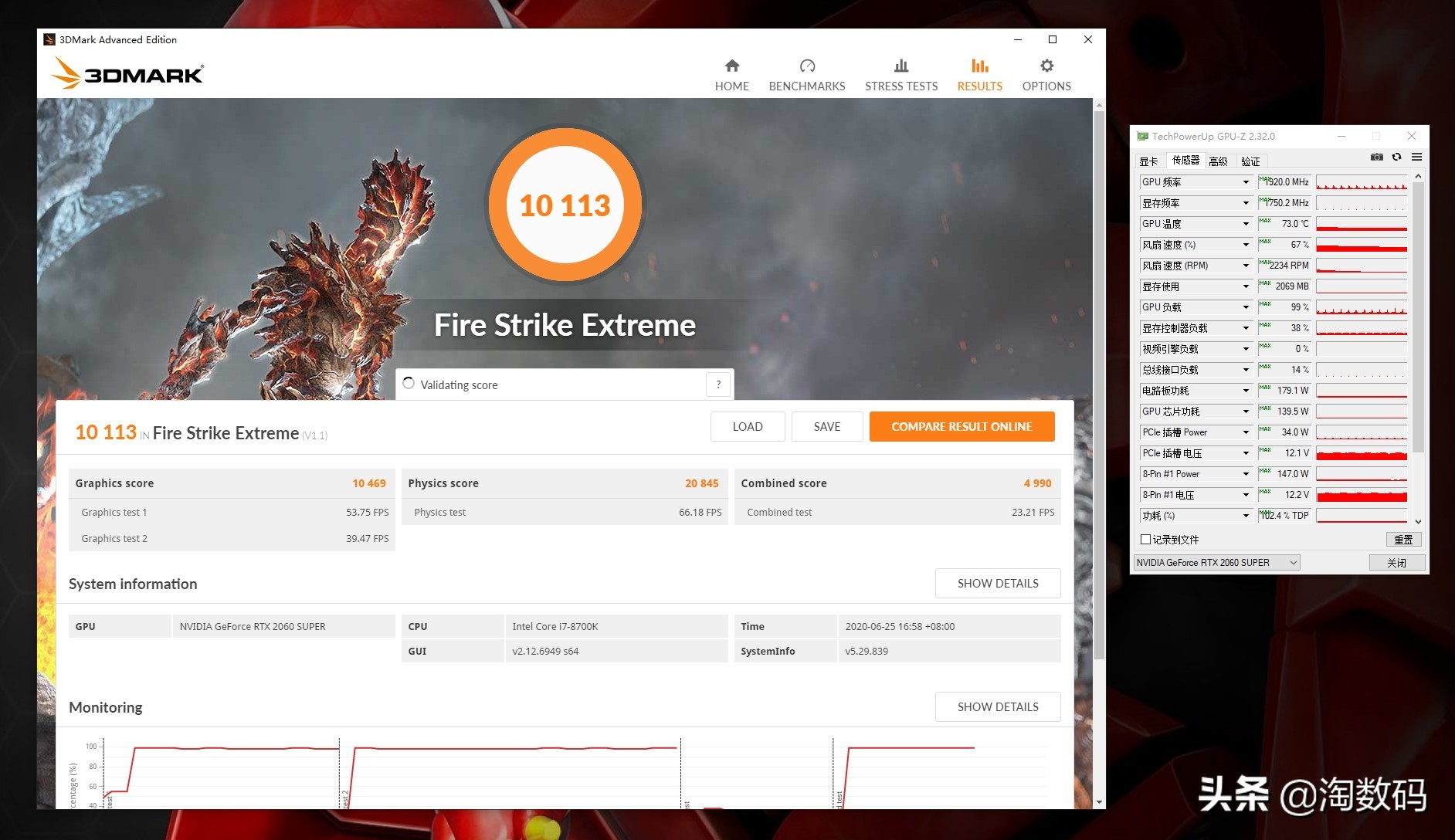
Task: Expand the GPU 温度 sensor dropdown
Action: click(1246, 224)
